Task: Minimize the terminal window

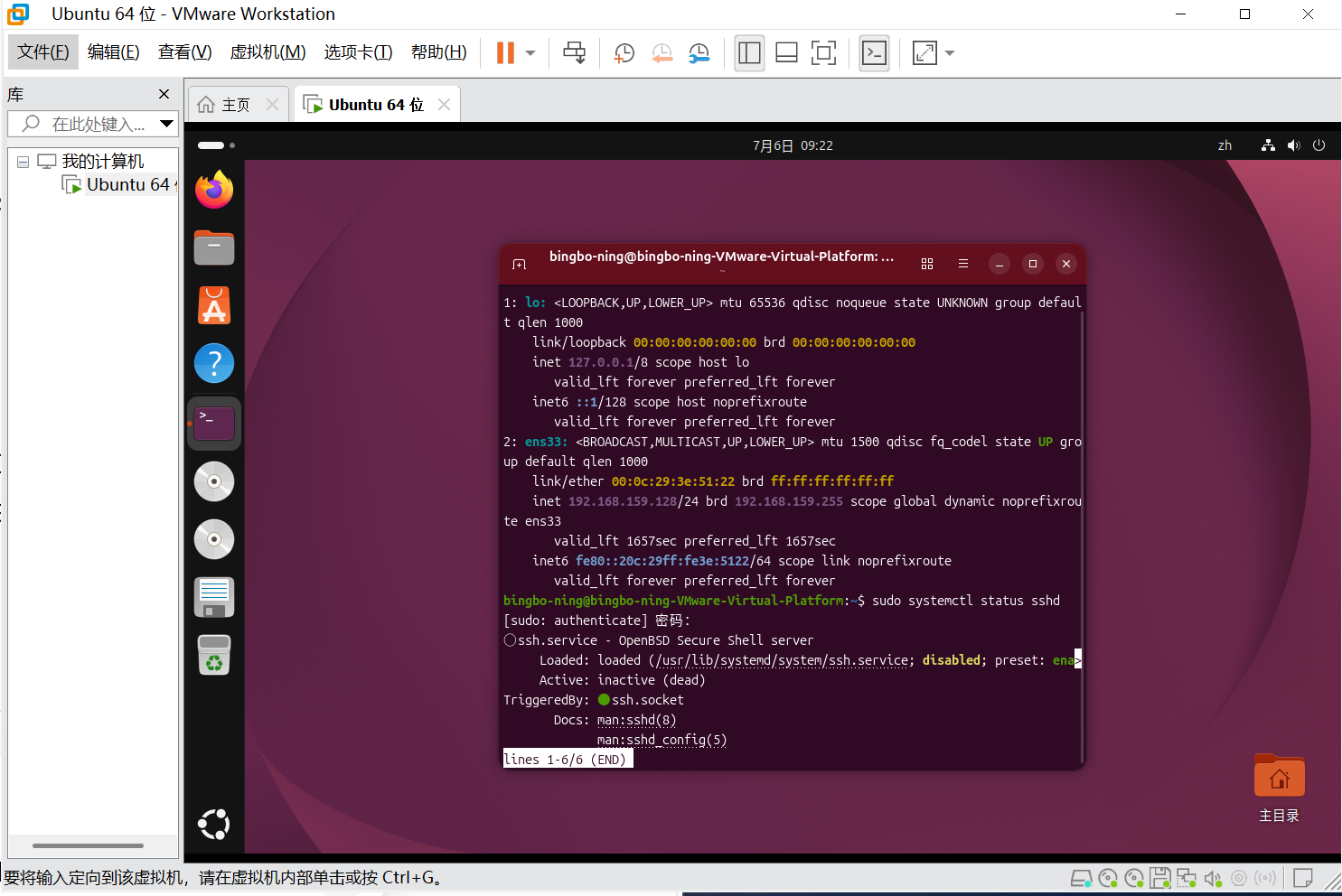Action: [x=999, y=264]
